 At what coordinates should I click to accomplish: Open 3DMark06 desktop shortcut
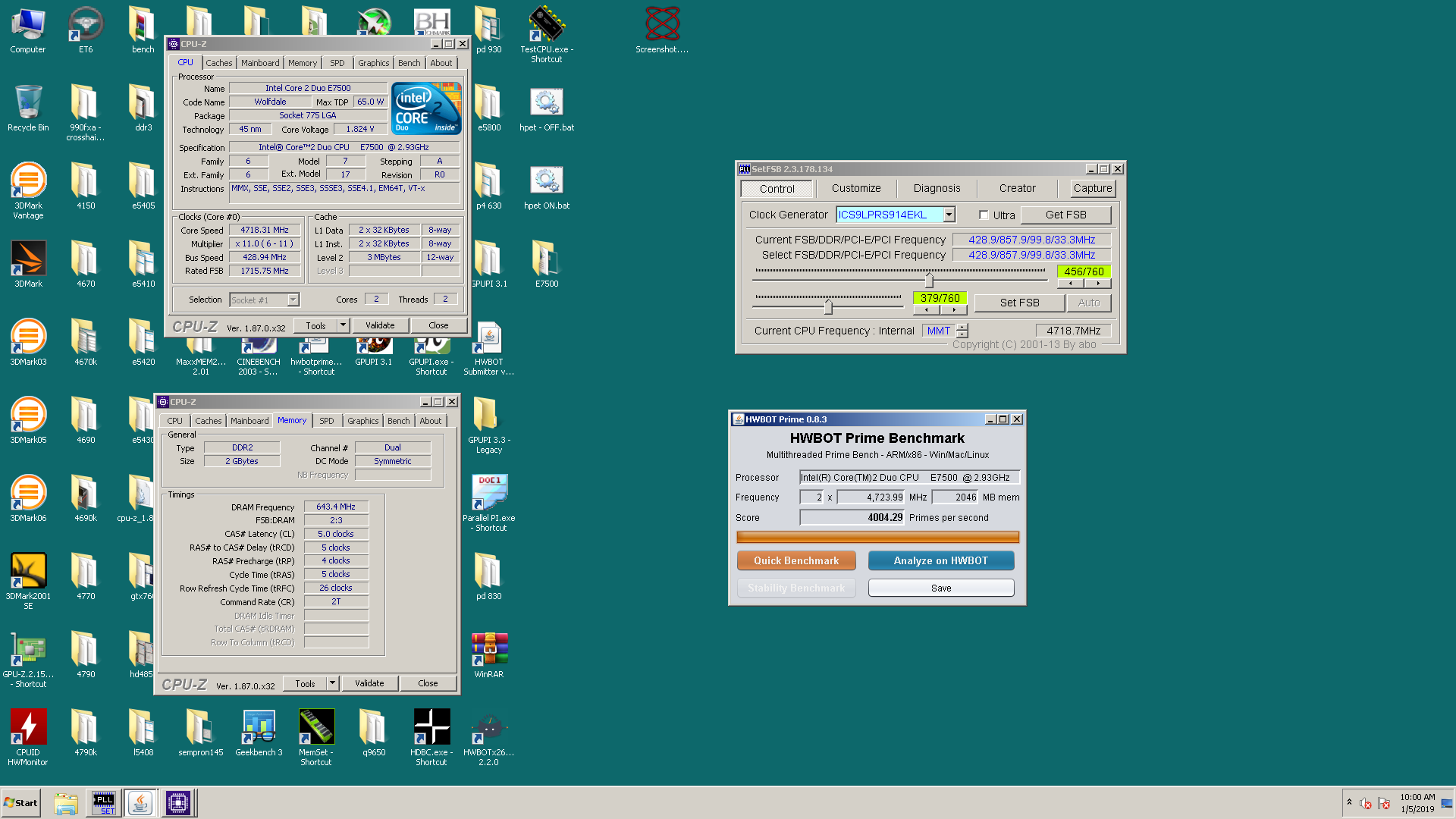pyautogui.click(x=28, y=499)
